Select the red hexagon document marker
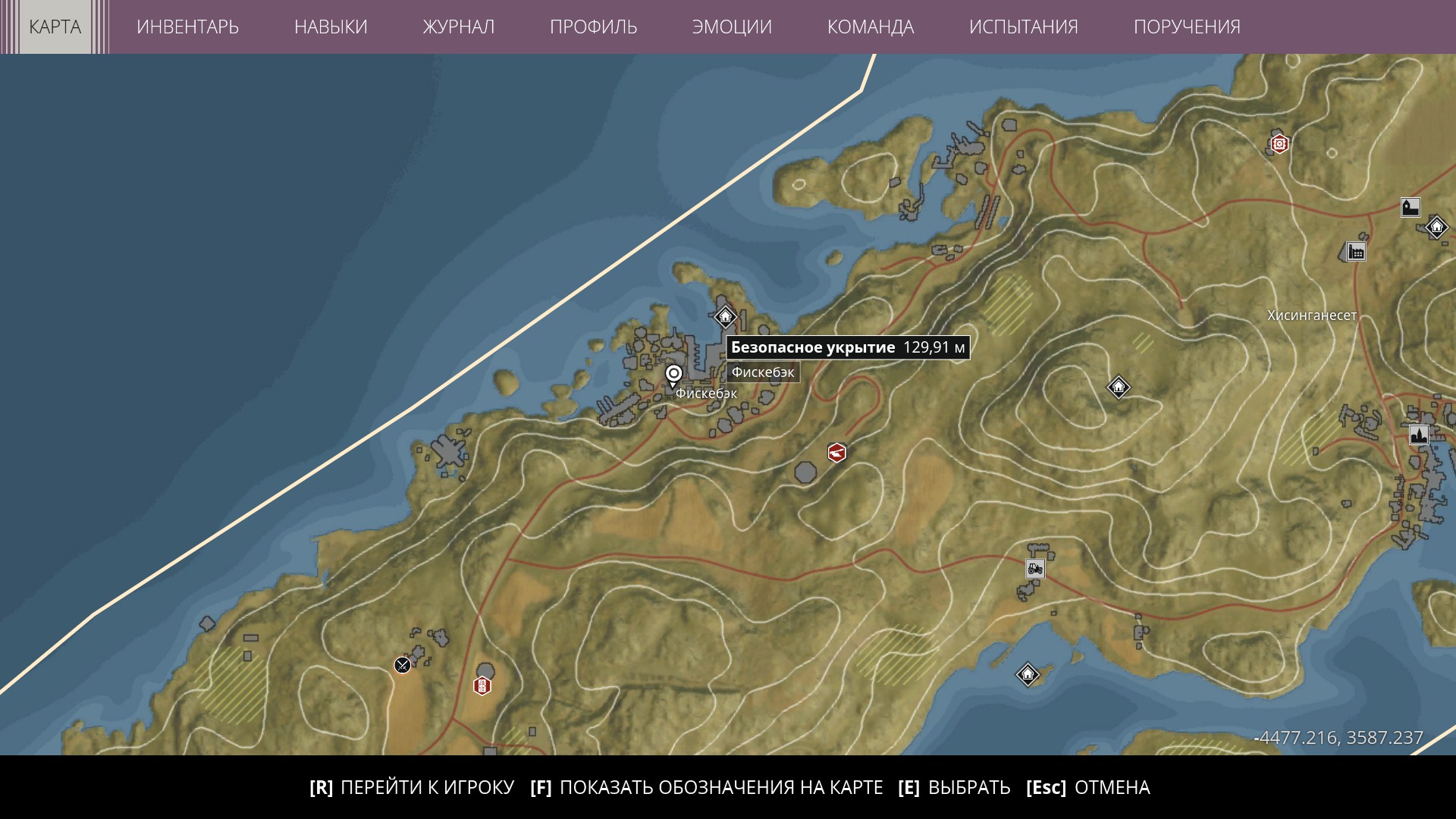1456x819 pixels. point(482,686)
